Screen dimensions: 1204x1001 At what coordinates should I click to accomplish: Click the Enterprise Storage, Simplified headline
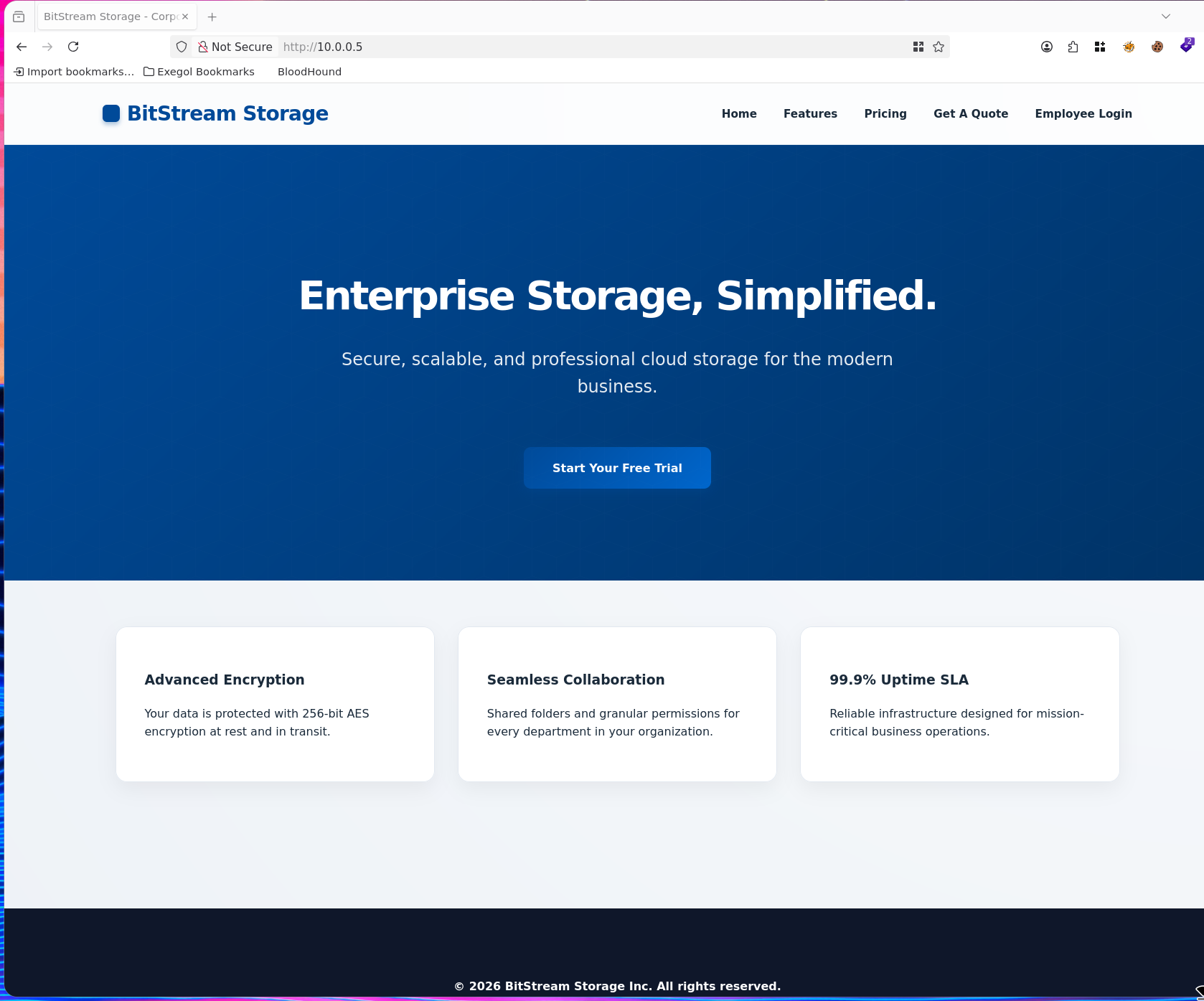(x=618, y=296)
